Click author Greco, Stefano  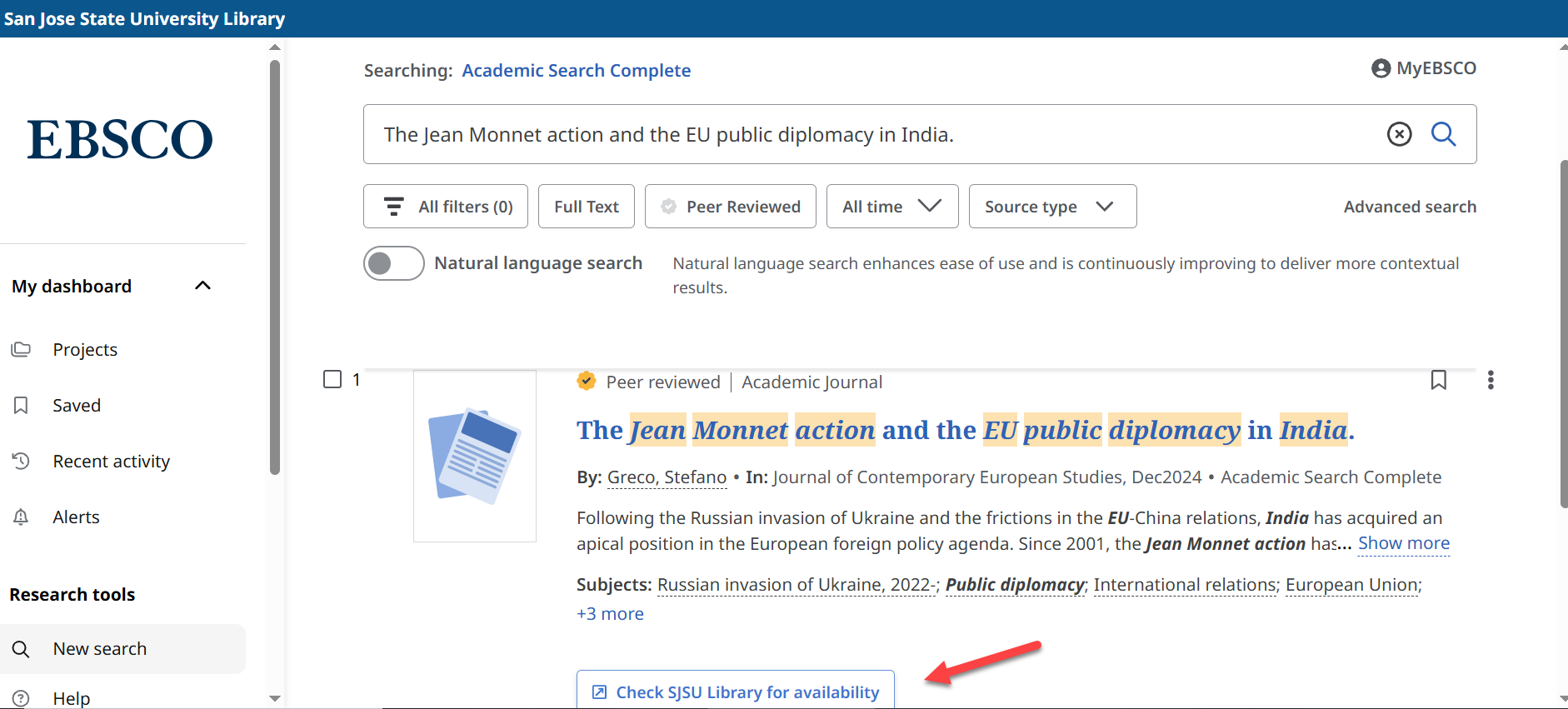(667, 477)
